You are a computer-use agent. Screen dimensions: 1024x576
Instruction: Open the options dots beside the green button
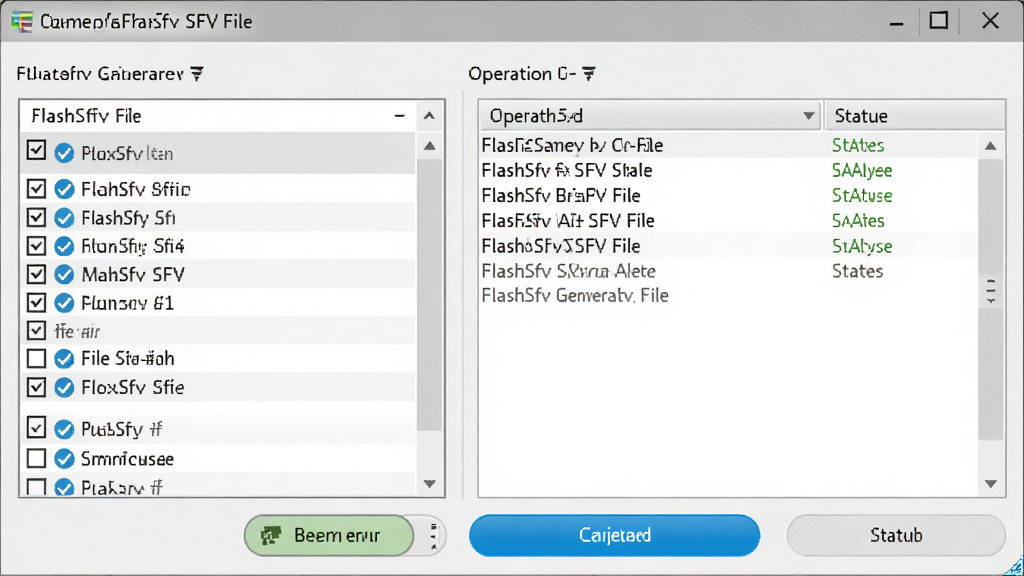[434, 536]
